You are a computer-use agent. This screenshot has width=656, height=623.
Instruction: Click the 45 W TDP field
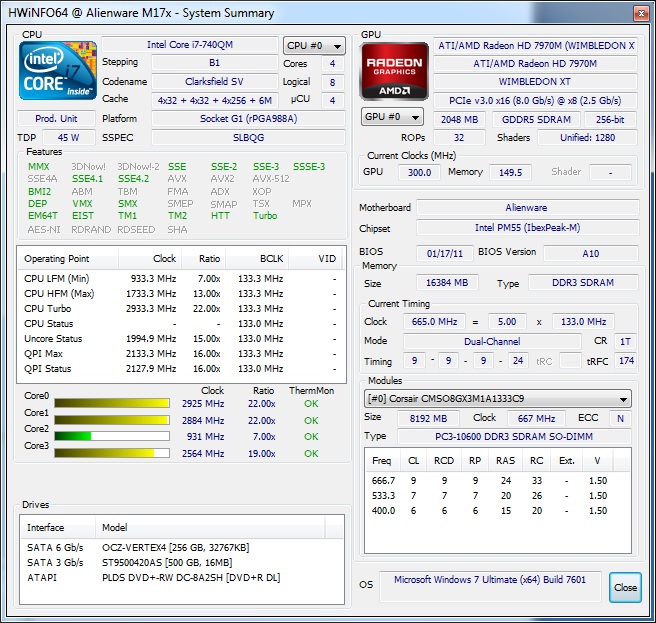click(69, 138)
